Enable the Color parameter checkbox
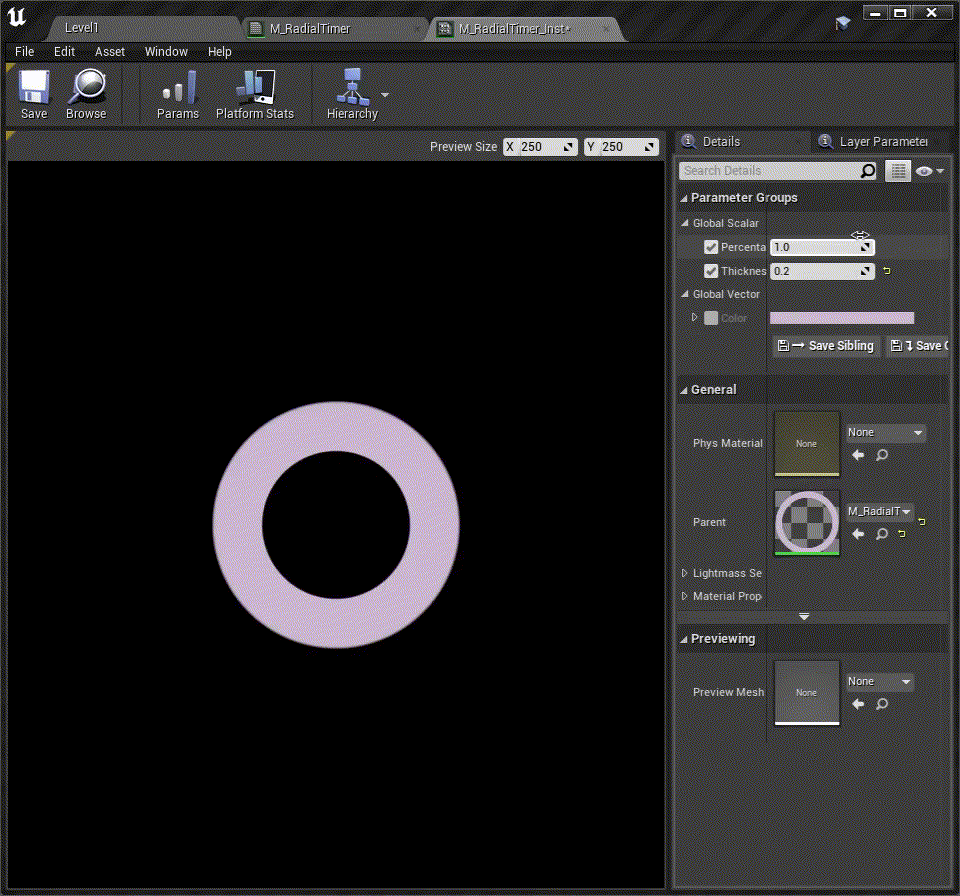This screenshot has height=896, width=960. [x=711, y=318]
